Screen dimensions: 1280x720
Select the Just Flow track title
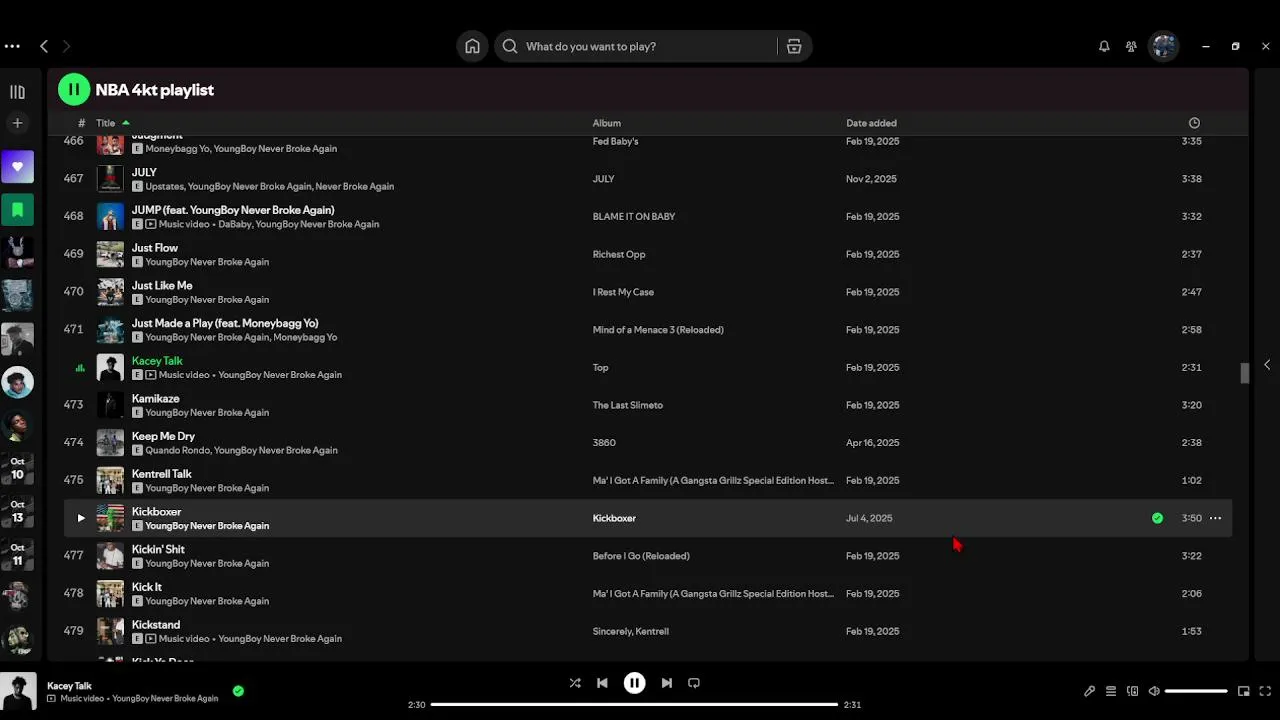click(155, 248)
